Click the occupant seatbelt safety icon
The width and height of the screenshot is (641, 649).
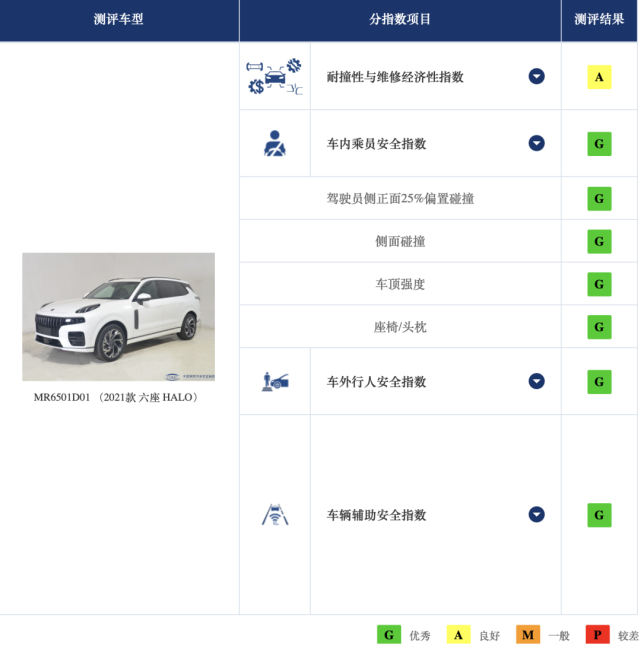275,143
